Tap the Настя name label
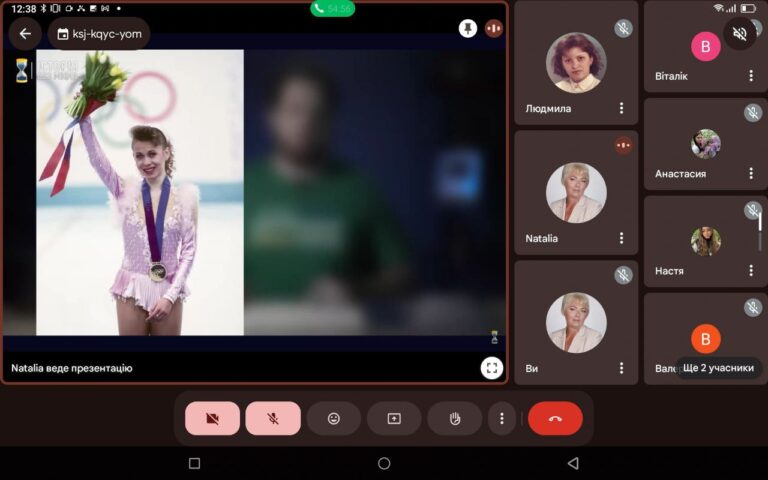This screenshot has height=480, width=768. [x=669, y=270]
